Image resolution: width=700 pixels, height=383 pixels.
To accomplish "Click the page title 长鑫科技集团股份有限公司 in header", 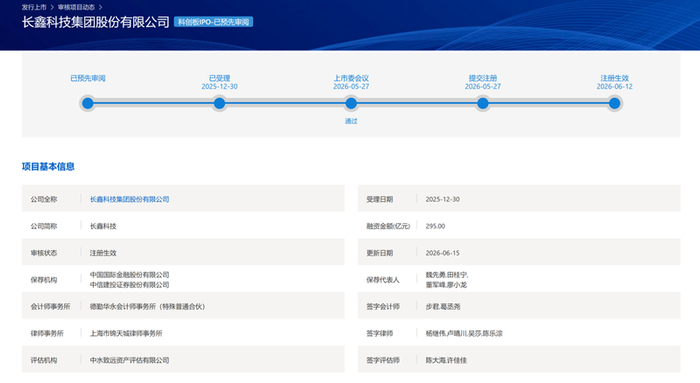I will point(96,22).
